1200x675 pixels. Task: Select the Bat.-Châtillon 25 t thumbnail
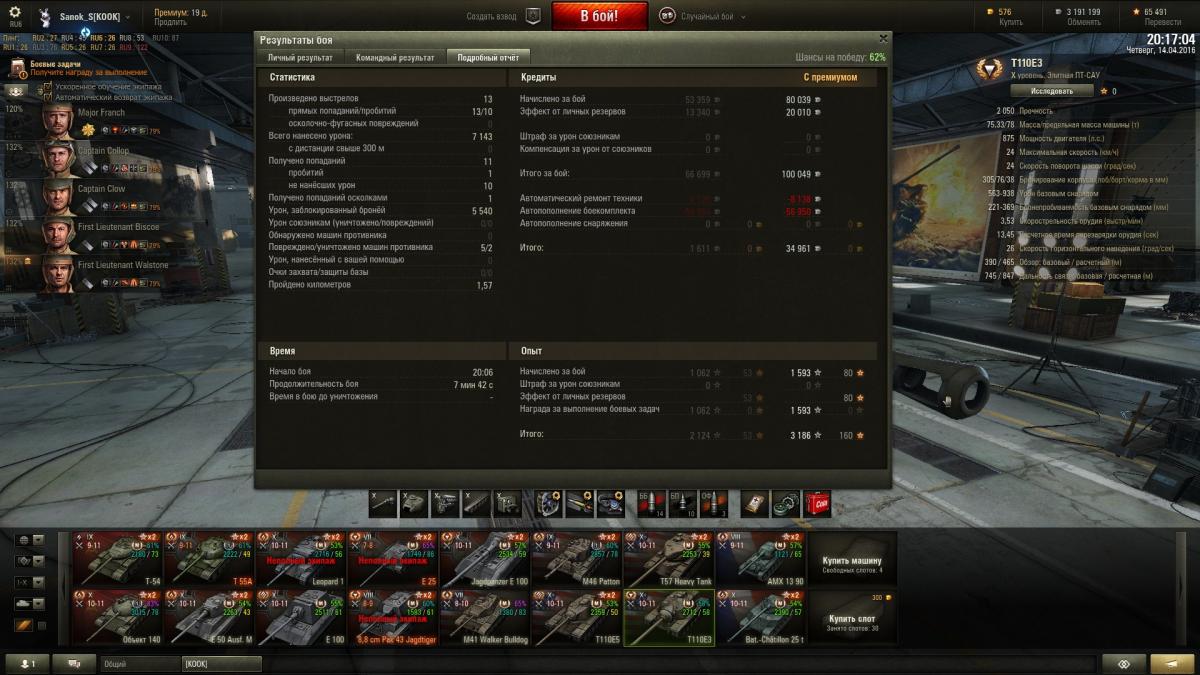759,617
